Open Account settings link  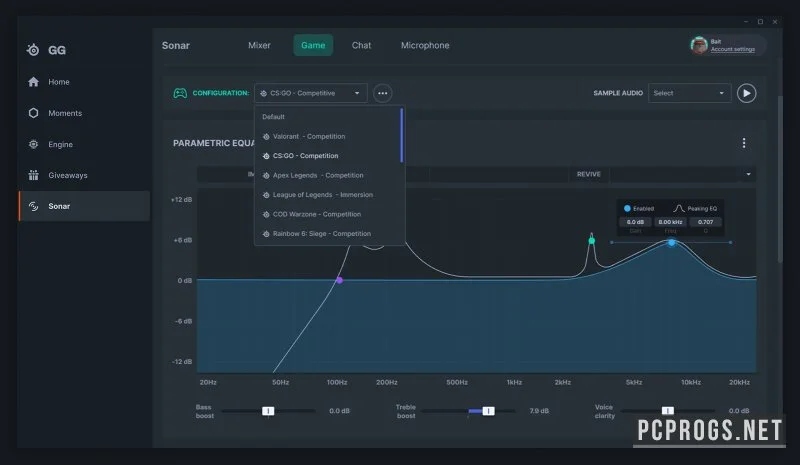[x=733, y=49]
